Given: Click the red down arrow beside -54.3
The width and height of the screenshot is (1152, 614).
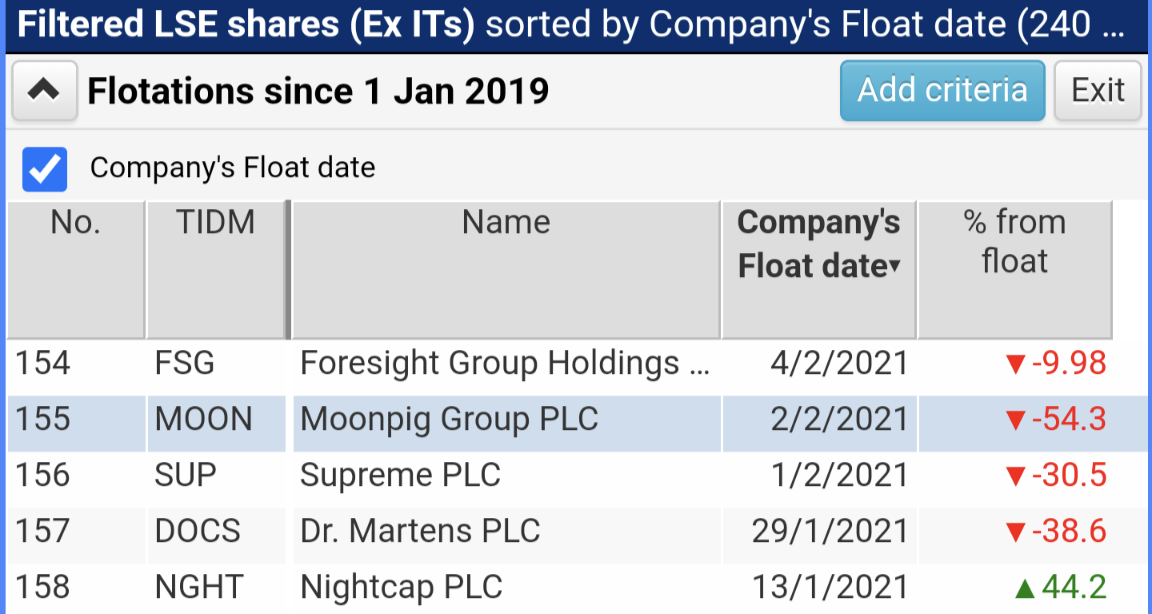Looking at the screenshot, I should click(1015, 421).
